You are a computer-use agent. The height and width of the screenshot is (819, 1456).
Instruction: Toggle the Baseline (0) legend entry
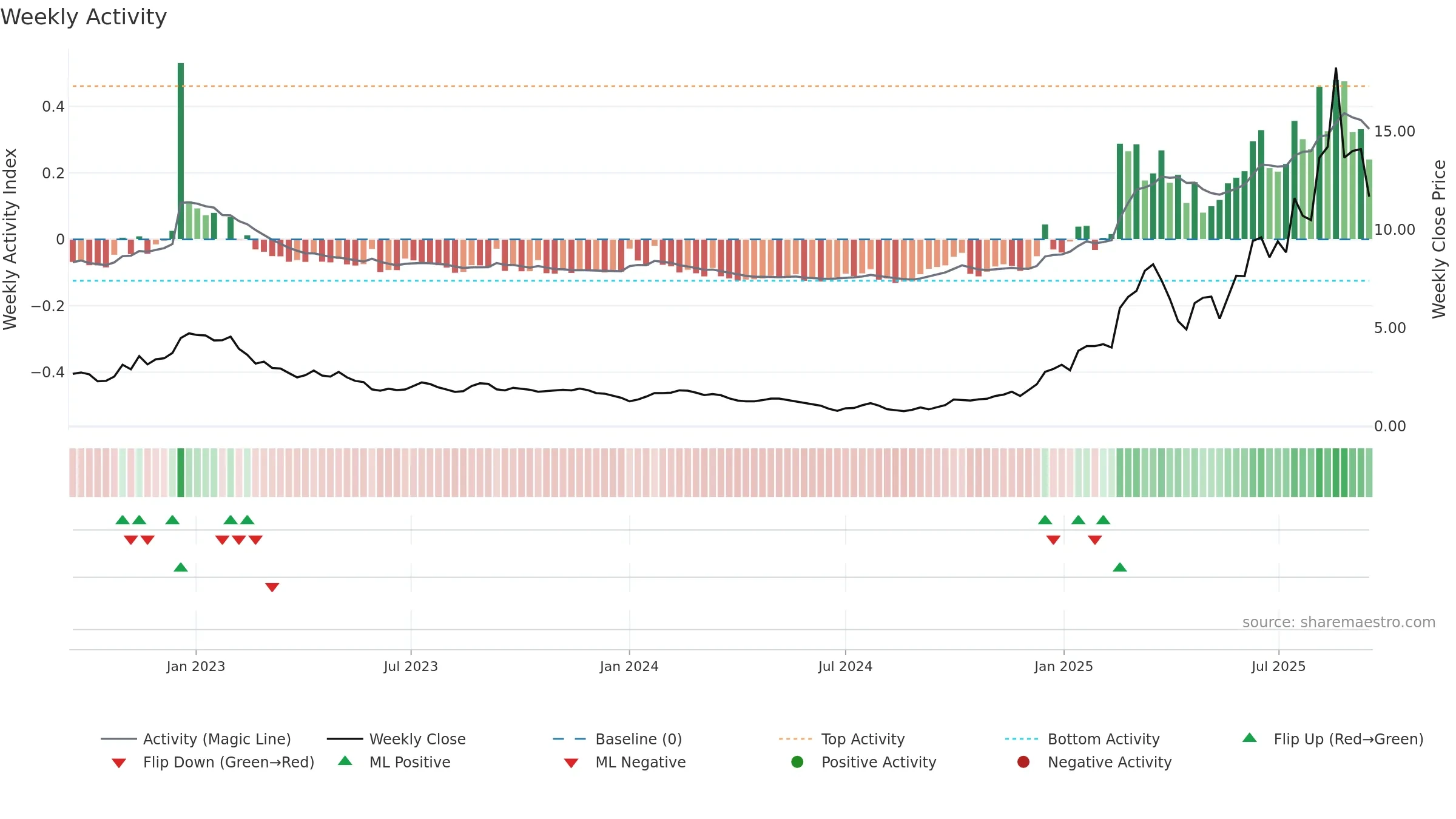618,739
